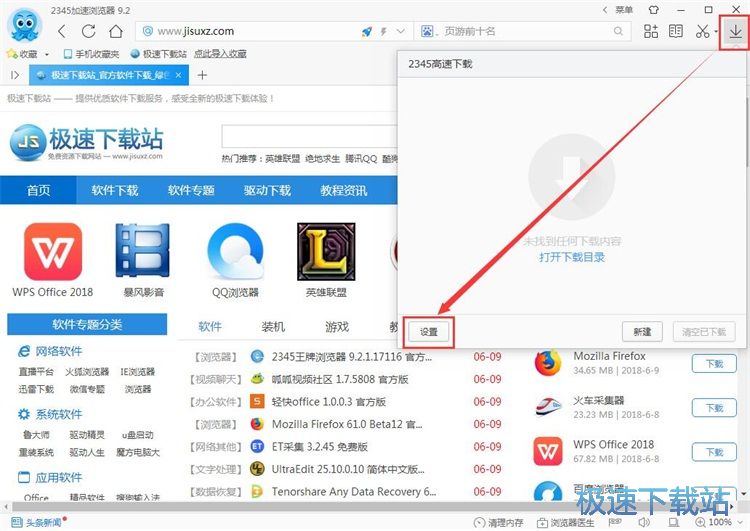Click the browser back arrow
Image resolution: width=750 pixels, height=531 pixels.
pos(62,32)
